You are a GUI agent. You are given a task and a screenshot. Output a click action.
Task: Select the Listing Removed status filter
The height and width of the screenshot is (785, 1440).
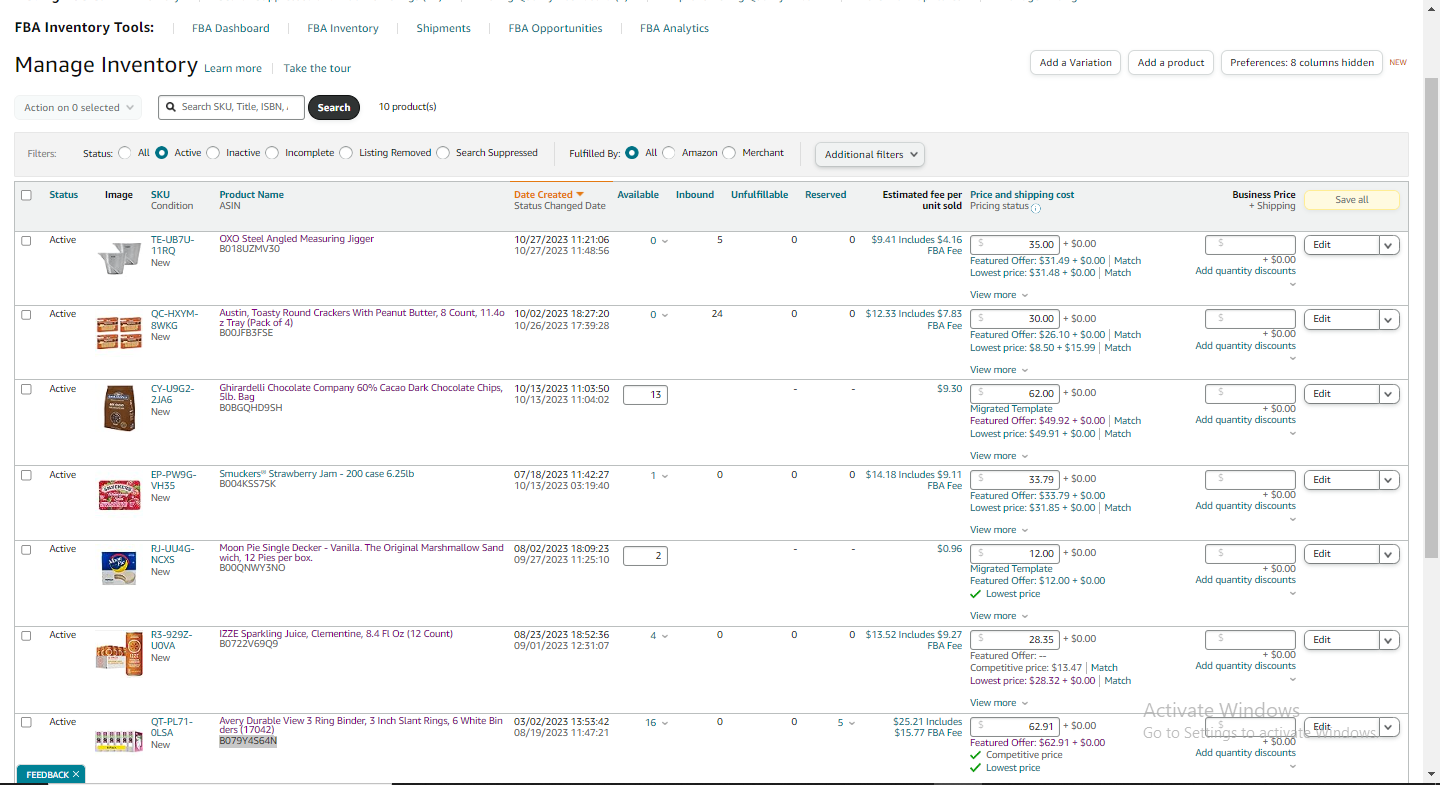[346, 153]
